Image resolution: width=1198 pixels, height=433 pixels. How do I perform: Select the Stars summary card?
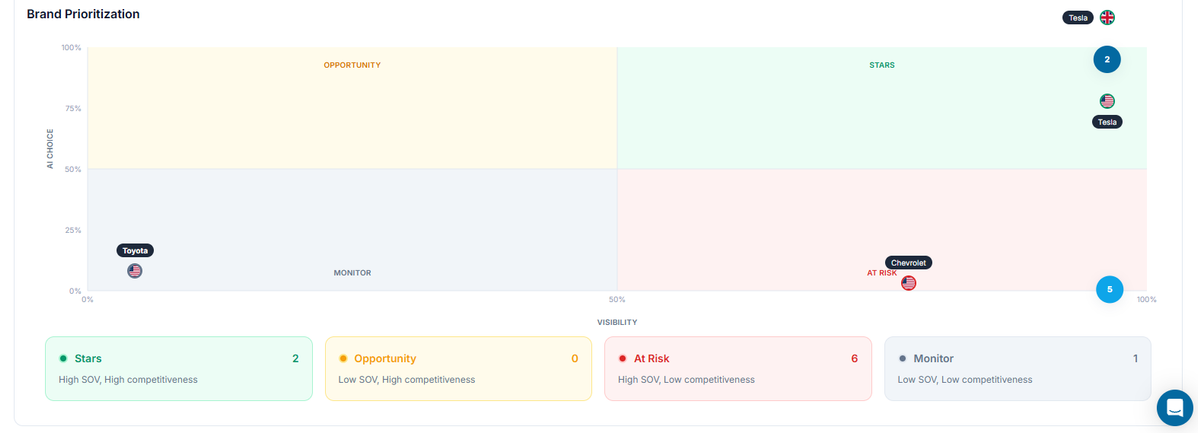(179, 368)
